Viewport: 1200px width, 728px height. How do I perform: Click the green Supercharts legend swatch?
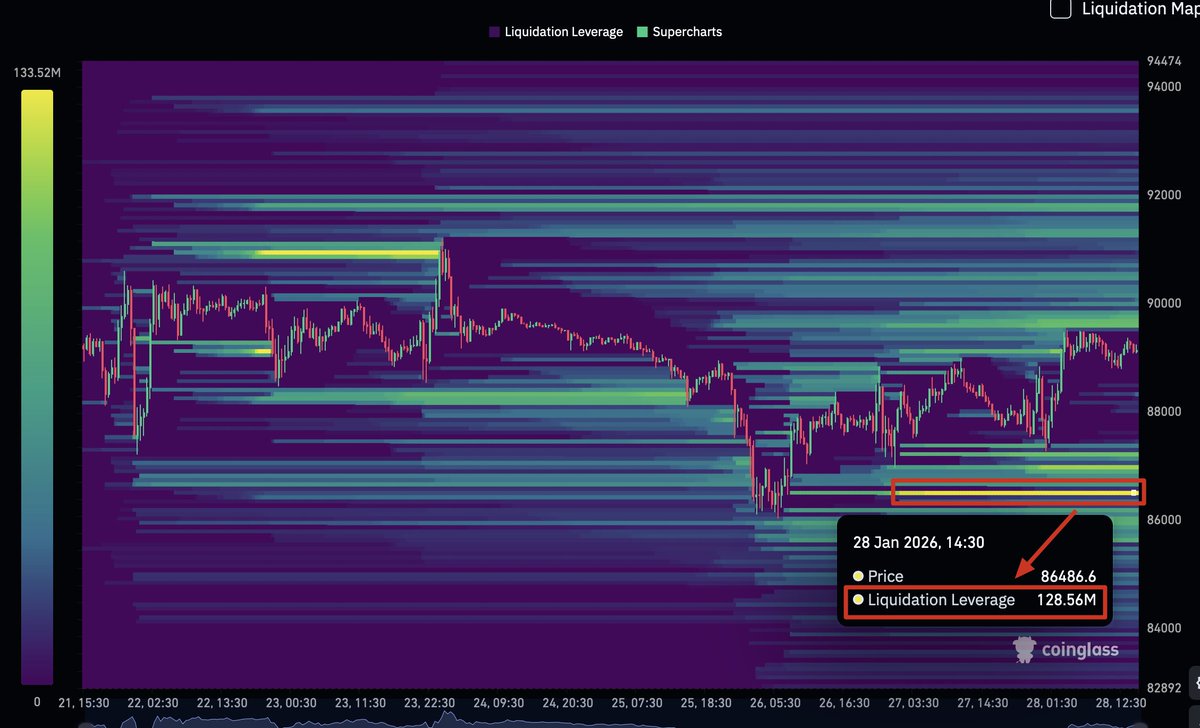(641, 32)
